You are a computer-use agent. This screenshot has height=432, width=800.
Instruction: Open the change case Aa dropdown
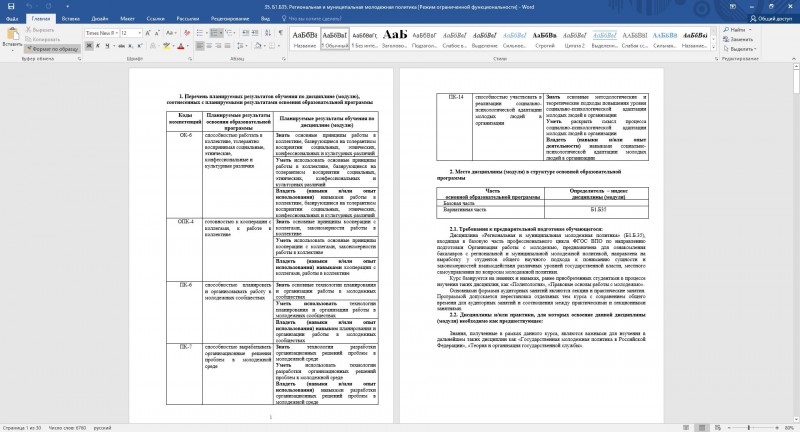(171, 33)
